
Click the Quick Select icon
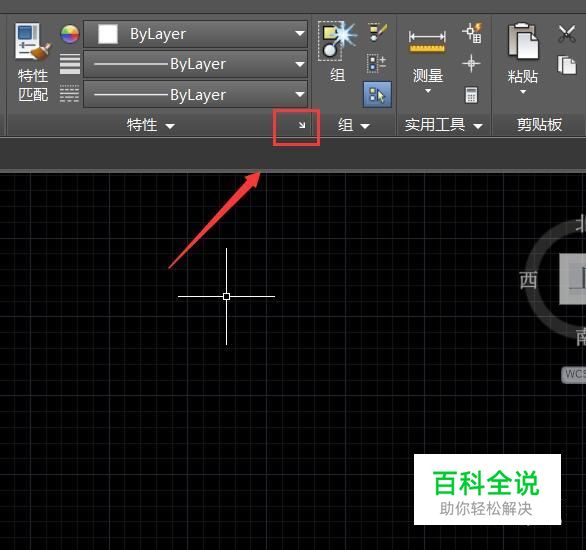click(x=472, y=33)
